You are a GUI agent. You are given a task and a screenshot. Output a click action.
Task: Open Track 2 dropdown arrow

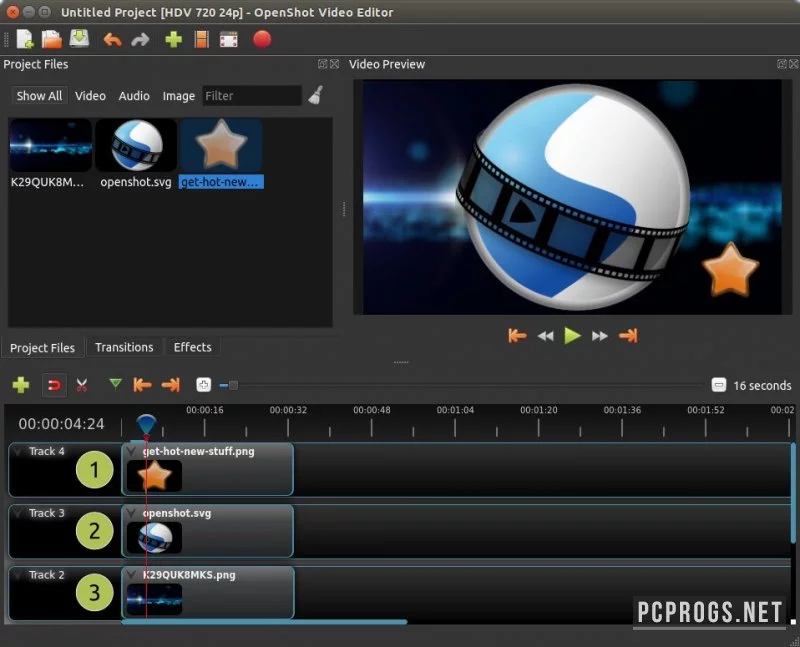point(19,575)
